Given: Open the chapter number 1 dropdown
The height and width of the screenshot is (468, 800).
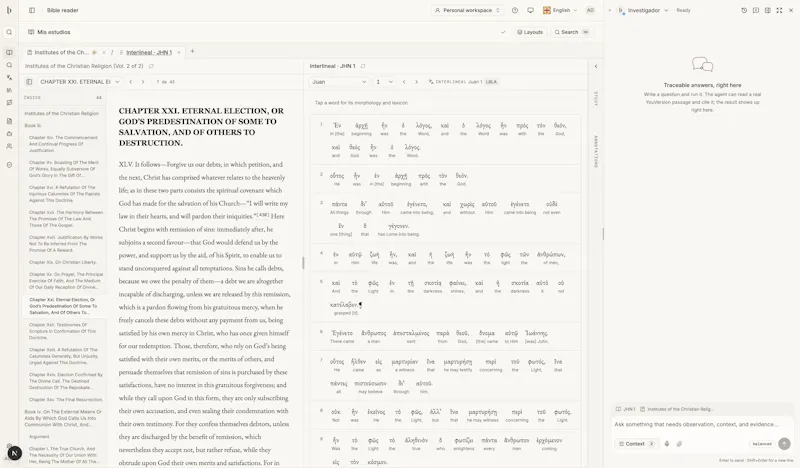Looking at the screenshot, I should pyautogui.click(x=384, y=82).
